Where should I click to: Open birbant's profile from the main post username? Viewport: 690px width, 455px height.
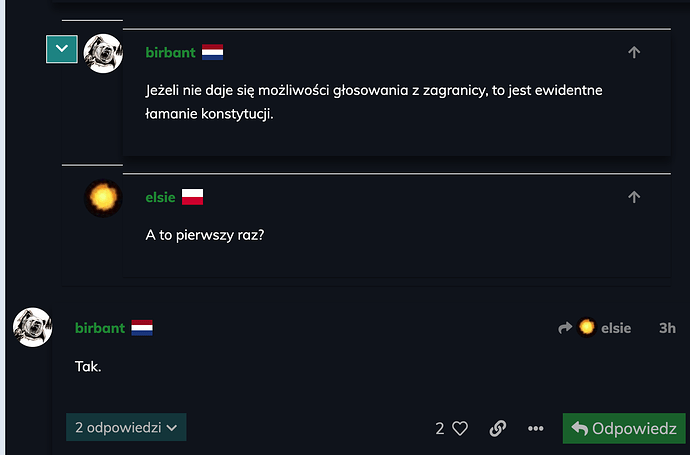point(100,328)
